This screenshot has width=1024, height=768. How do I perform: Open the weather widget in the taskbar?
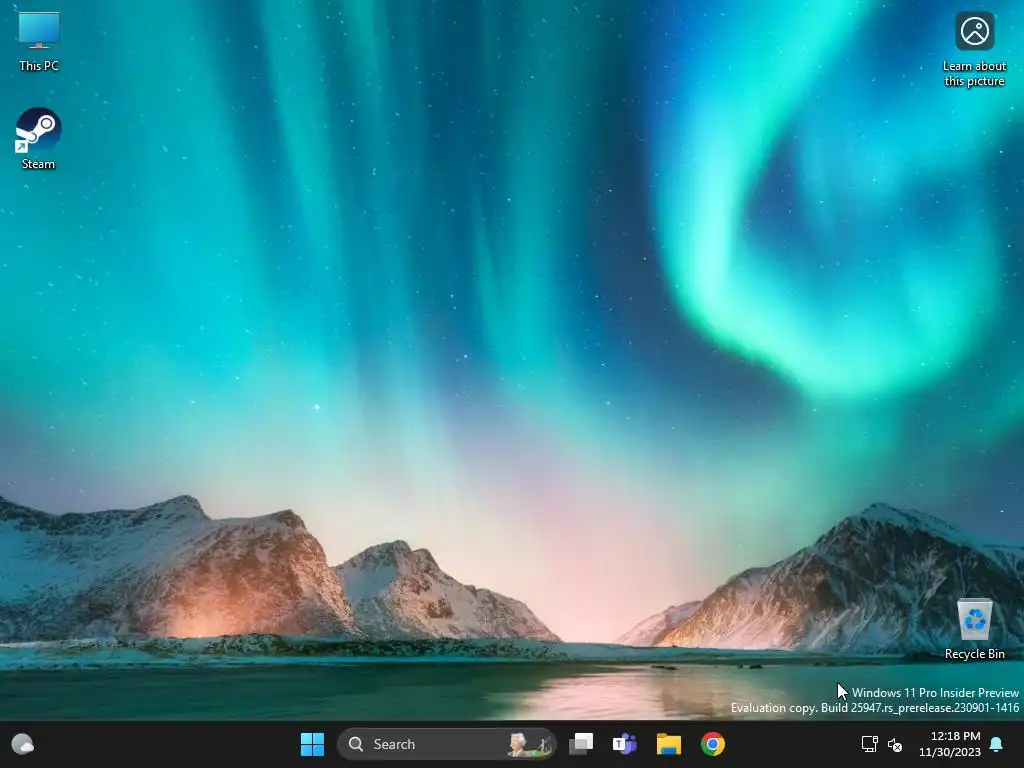[23, 744]
